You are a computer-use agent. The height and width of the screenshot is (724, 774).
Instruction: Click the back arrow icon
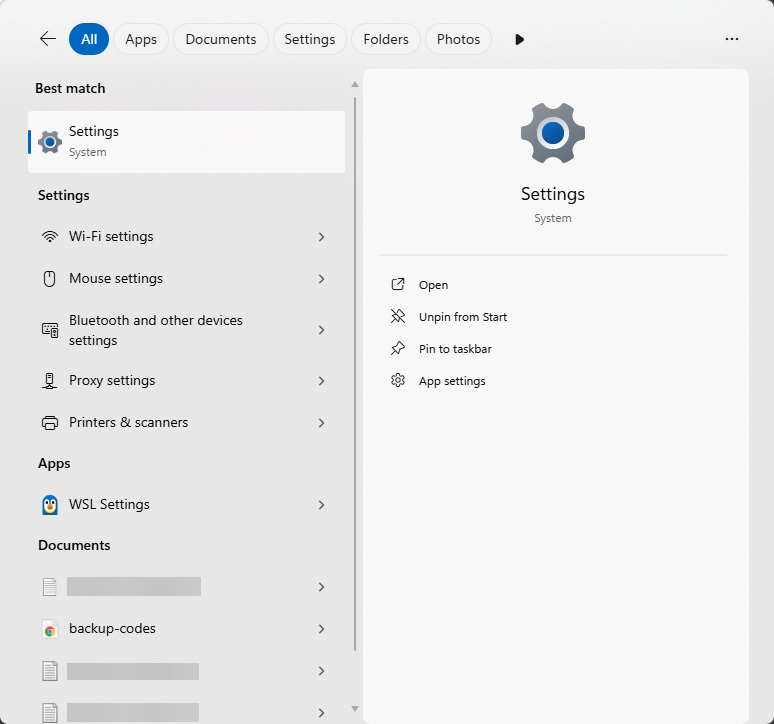(x=48, y=38)
